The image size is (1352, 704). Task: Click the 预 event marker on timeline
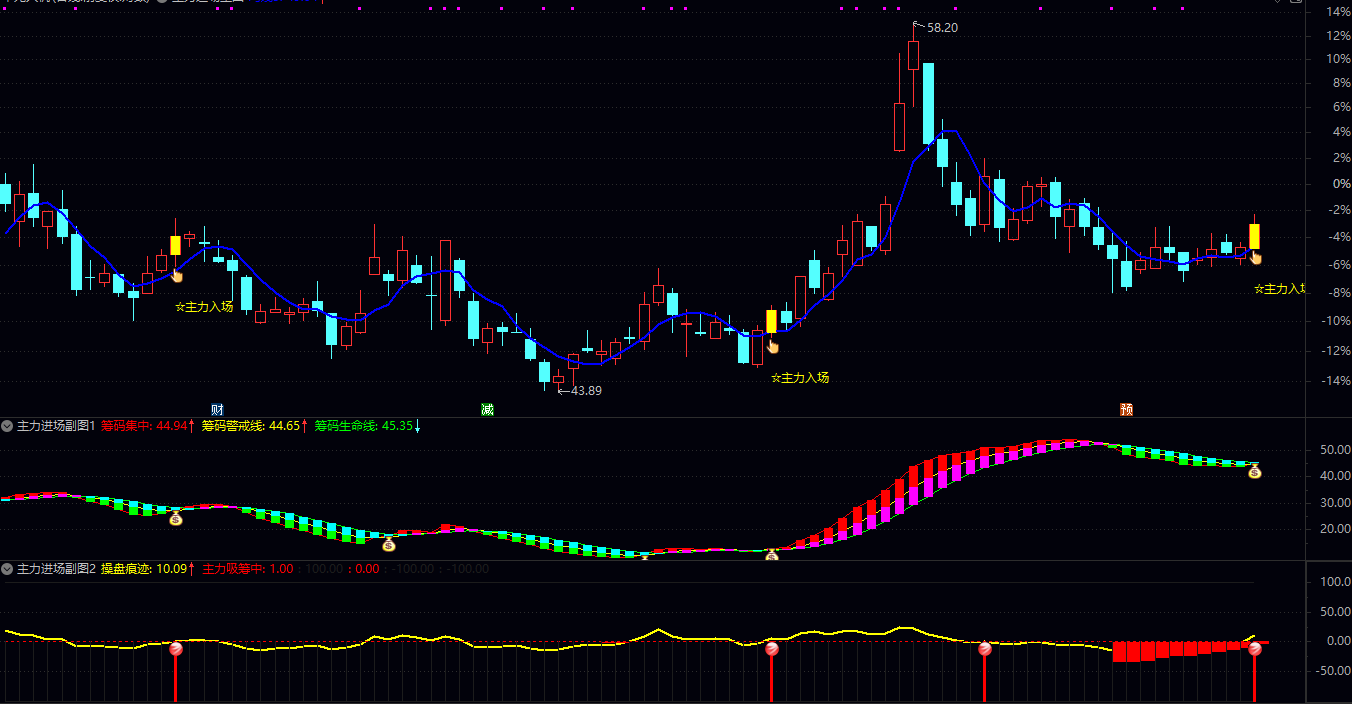(1127, 410)
